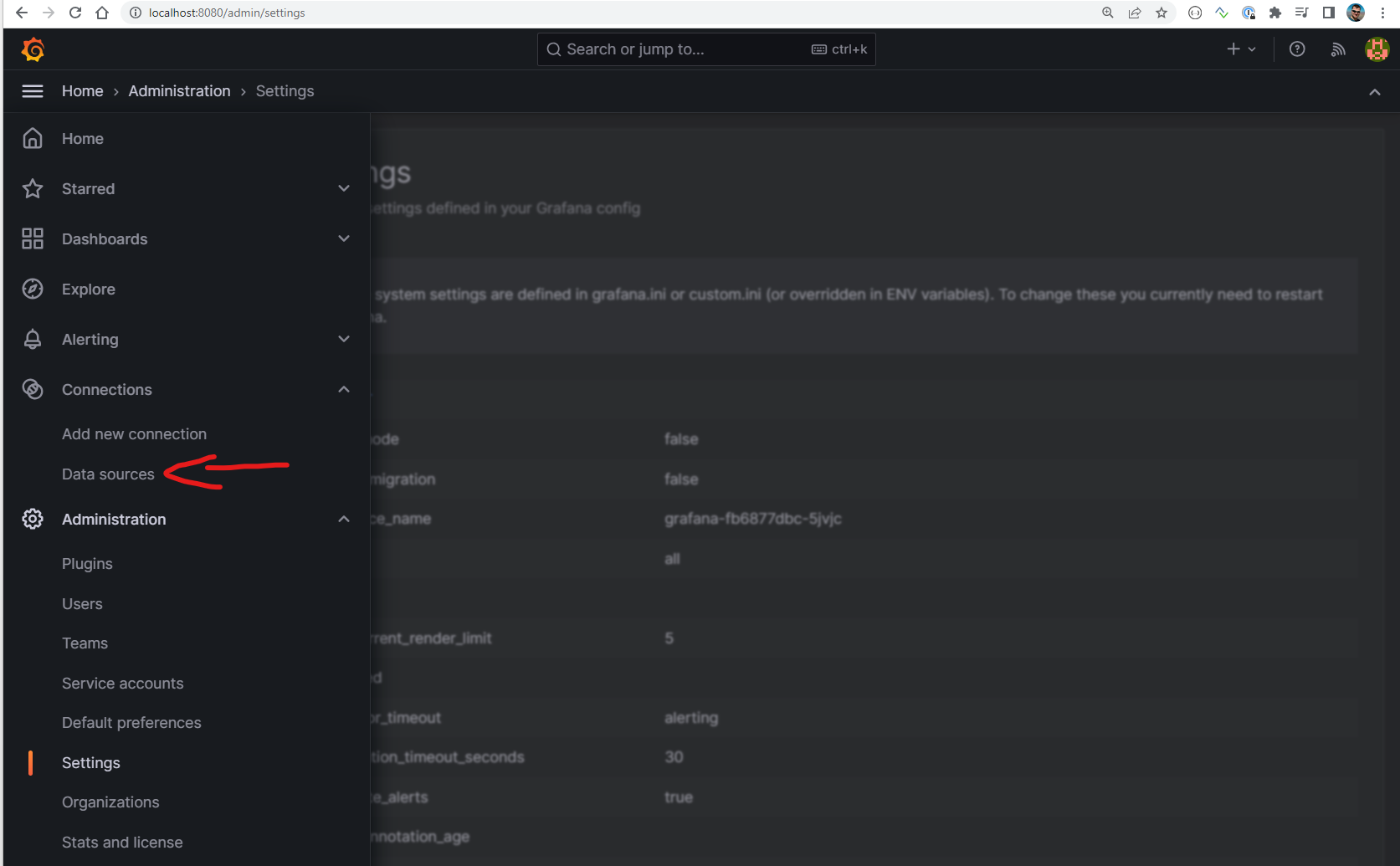
Task: Click the Grafana logo icon
Action: 33,50
